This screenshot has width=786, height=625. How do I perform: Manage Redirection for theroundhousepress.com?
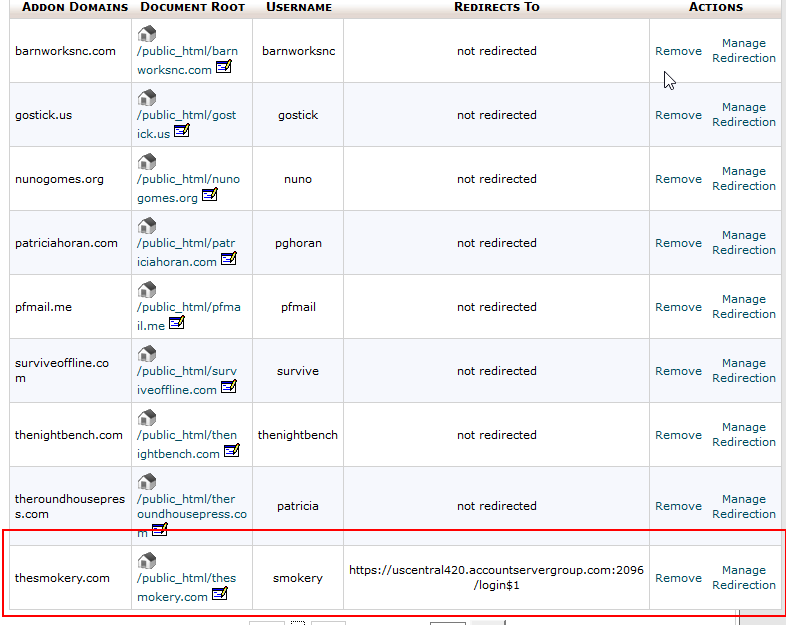coord(744,507)
